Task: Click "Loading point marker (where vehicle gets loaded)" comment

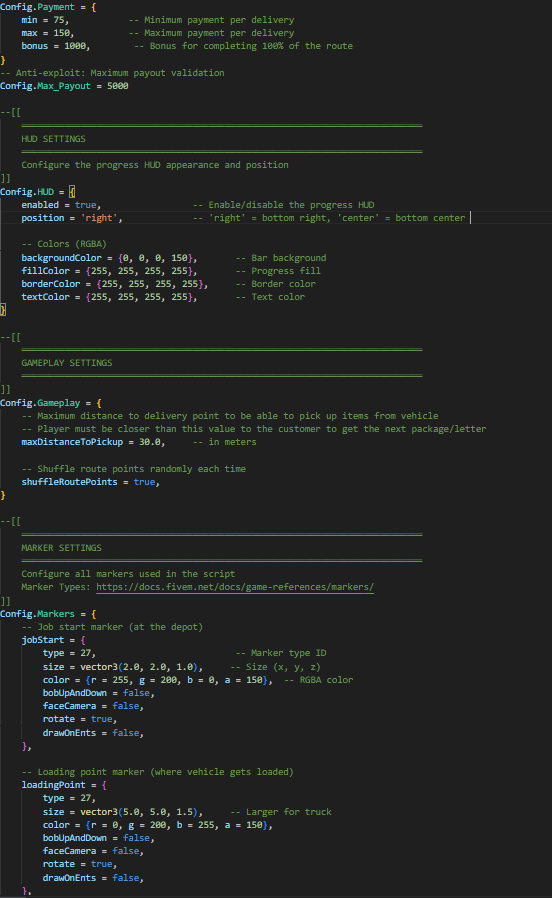Action: [157, 772]
